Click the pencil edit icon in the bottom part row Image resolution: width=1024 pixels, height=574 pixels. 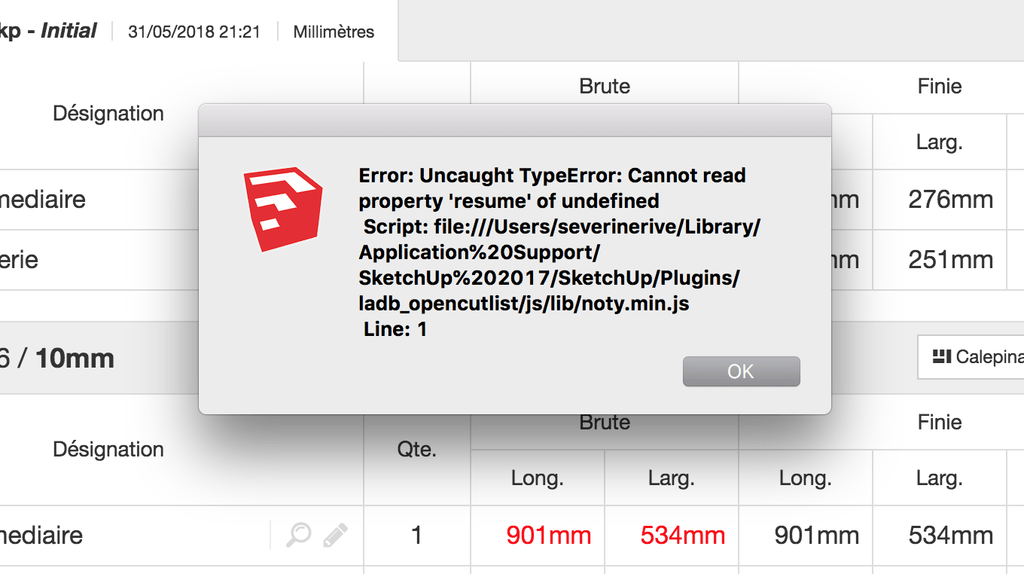click(x=335, y=535)
